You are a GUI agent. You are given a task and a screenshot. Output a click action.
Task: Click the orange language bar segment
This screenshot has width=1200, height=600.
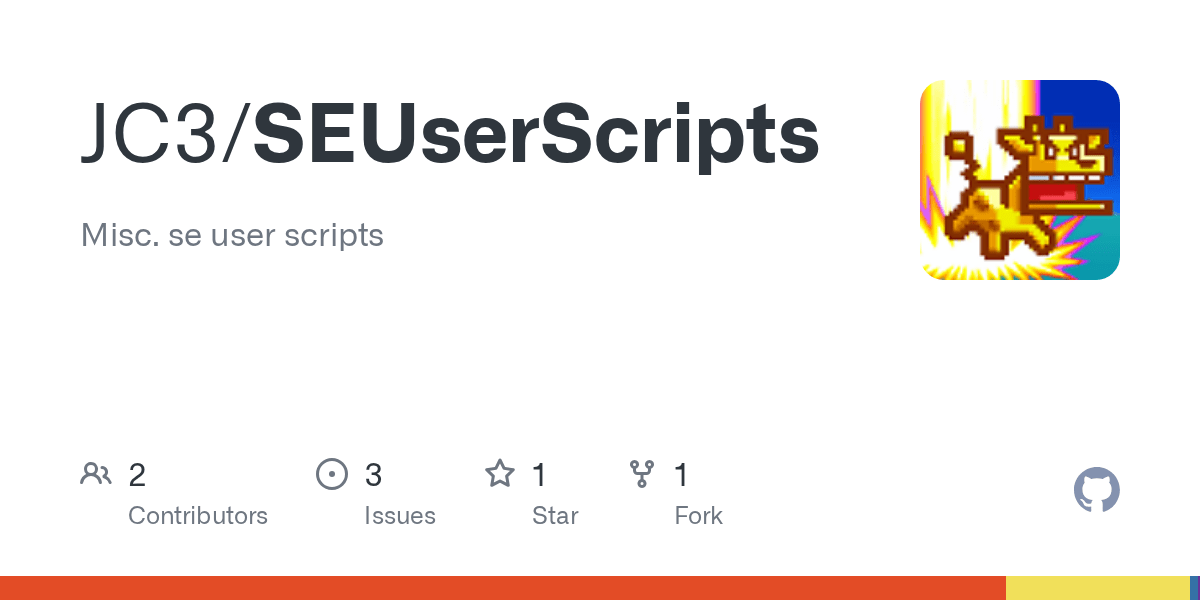500,588
